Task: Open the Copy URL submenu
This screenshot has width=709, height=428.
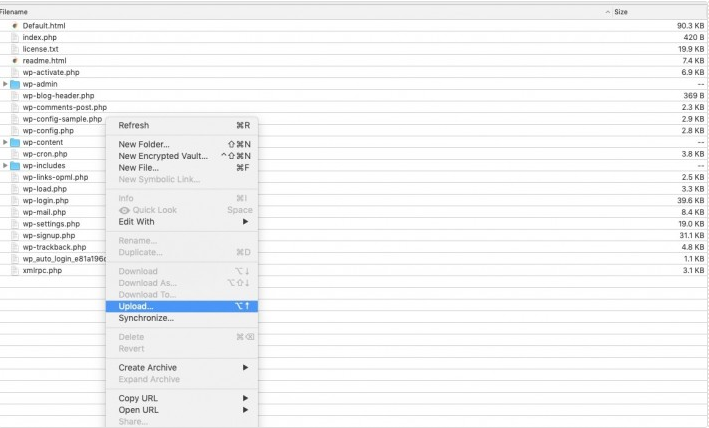Action: click(x=182, y=399)
